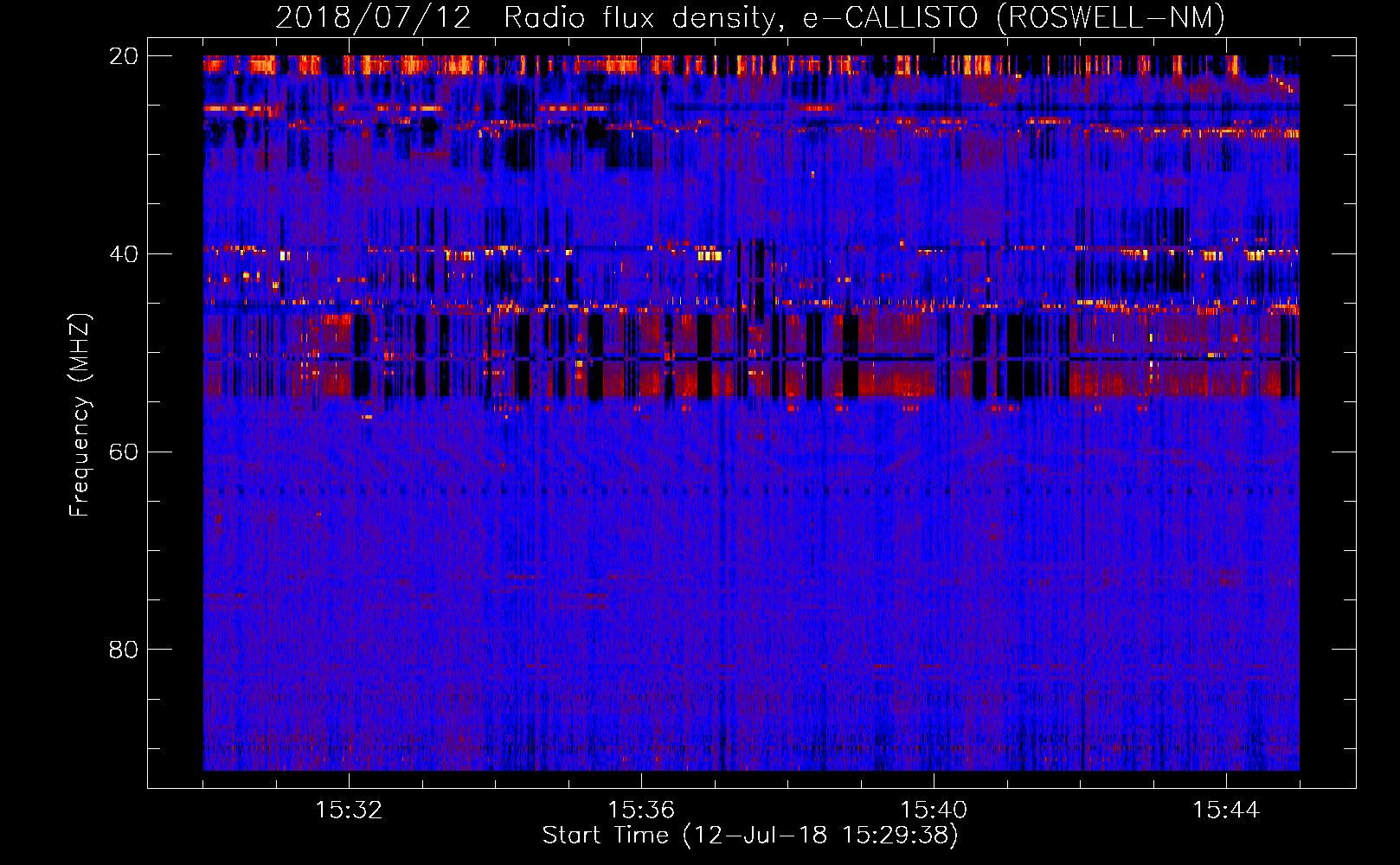Click the "Start Time (12-Jul-18 15:29:38)" label
The height and width of the screenshot is (865, 1400).
tap(750, 836)
